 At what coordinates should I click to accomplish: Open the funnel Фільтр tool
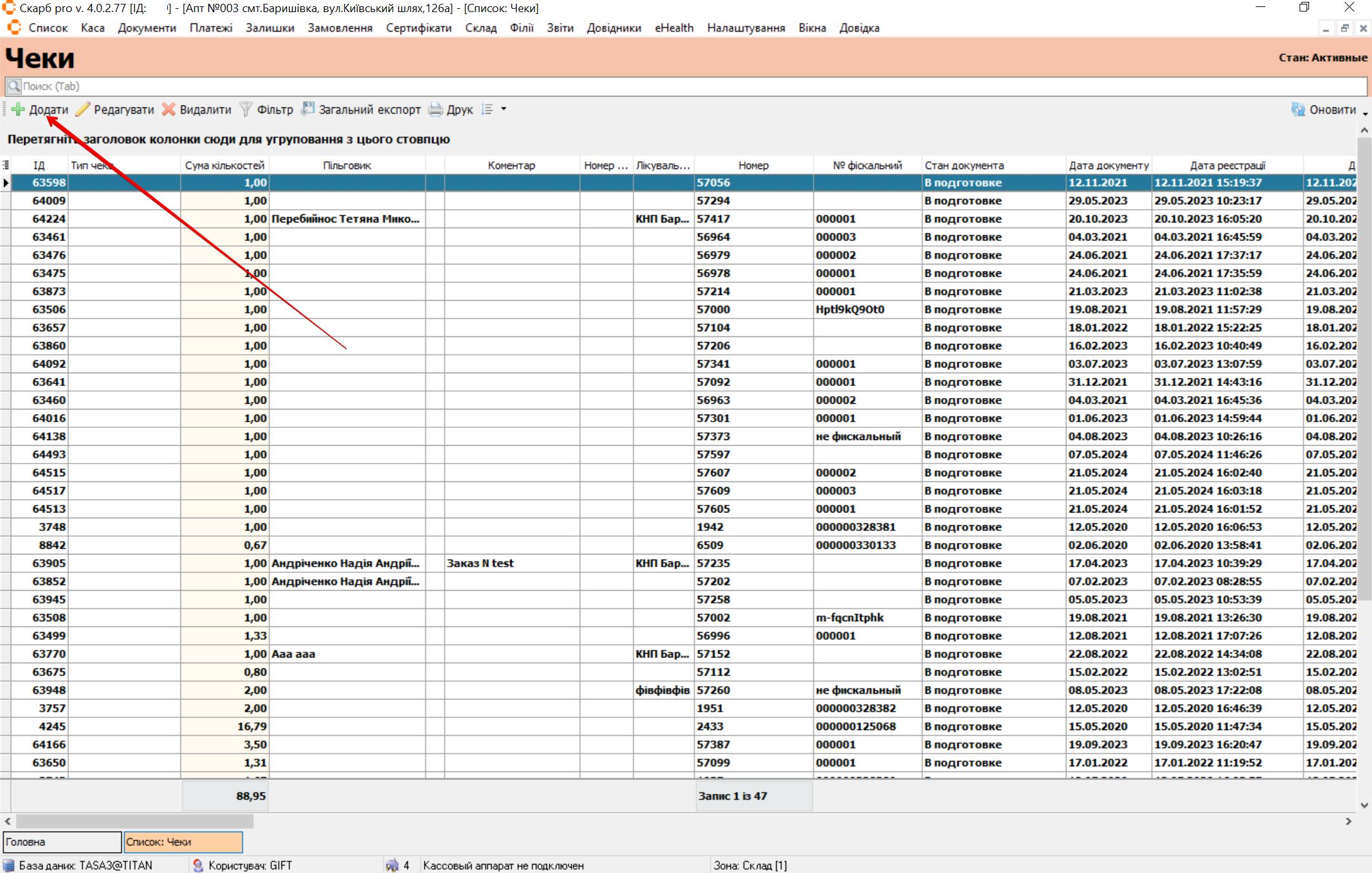(x=246, y=109)
